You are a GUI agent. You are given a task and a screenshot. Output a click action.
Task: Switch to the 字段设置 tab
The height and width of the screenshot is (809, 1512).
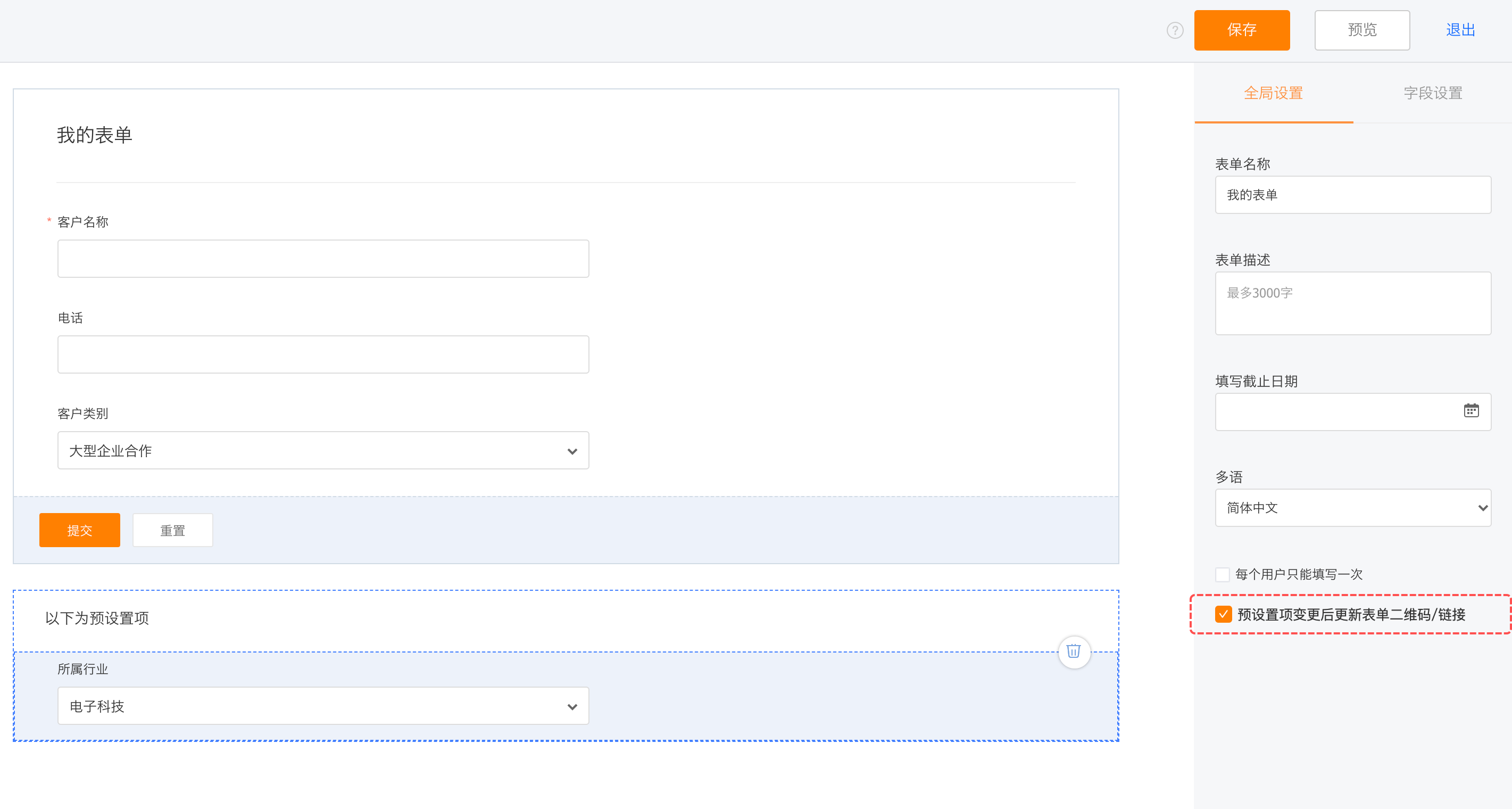click(x=1432, y=93)
